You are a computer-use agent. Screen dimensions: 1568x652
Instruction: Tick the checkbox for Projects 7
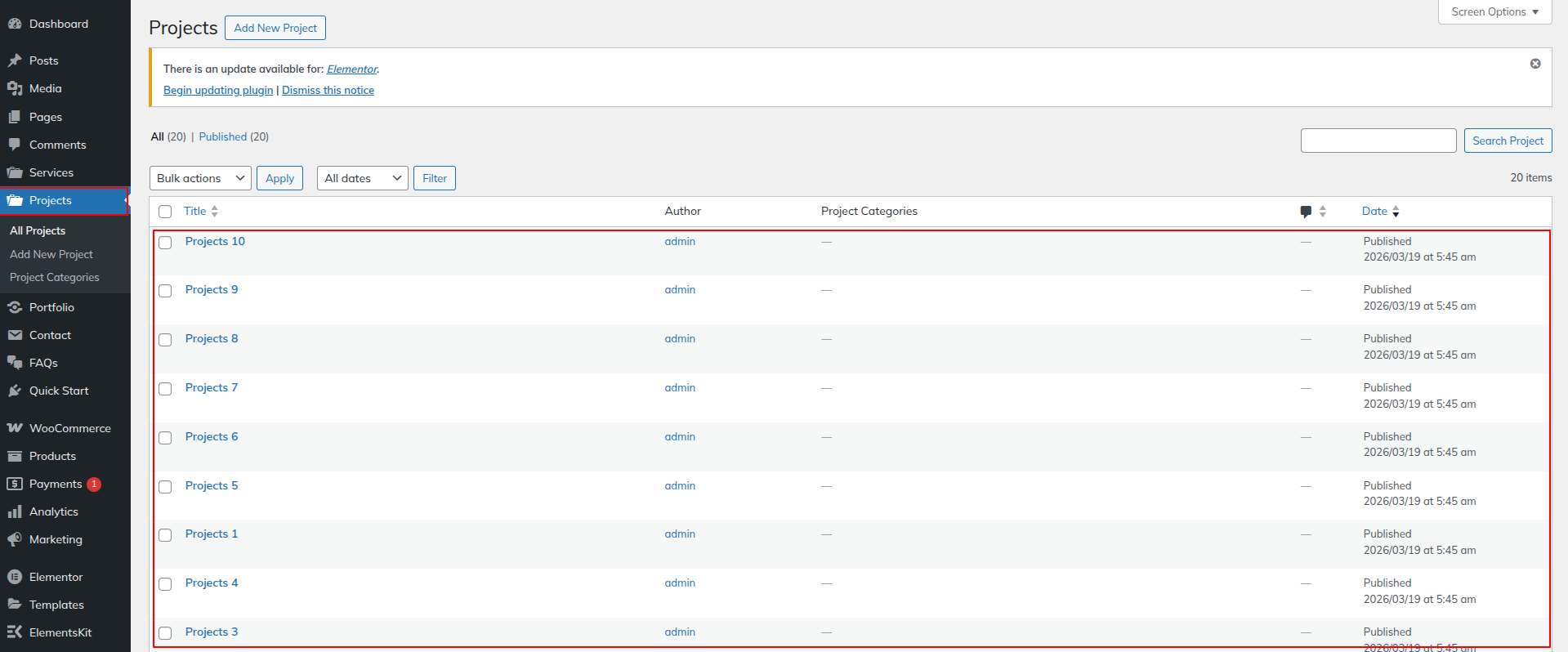pos(165,389)
